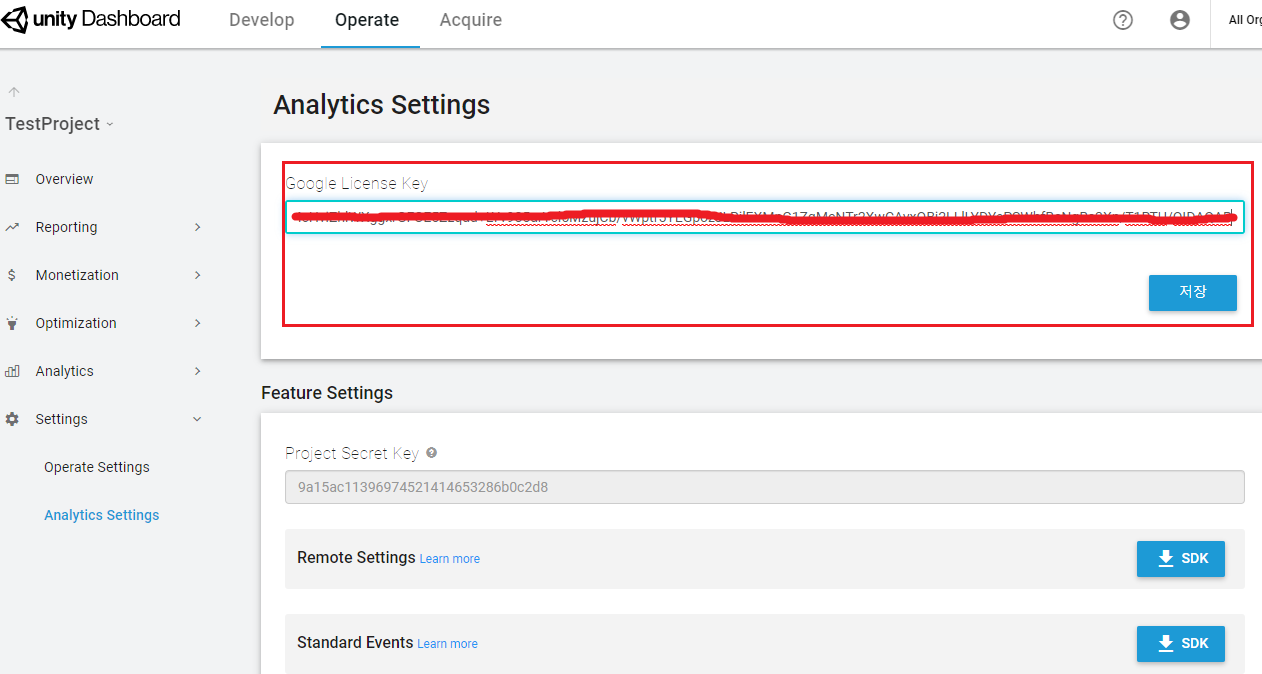Focus the Google License Key input field
The image size is (1262, 674).
point(765,216)
